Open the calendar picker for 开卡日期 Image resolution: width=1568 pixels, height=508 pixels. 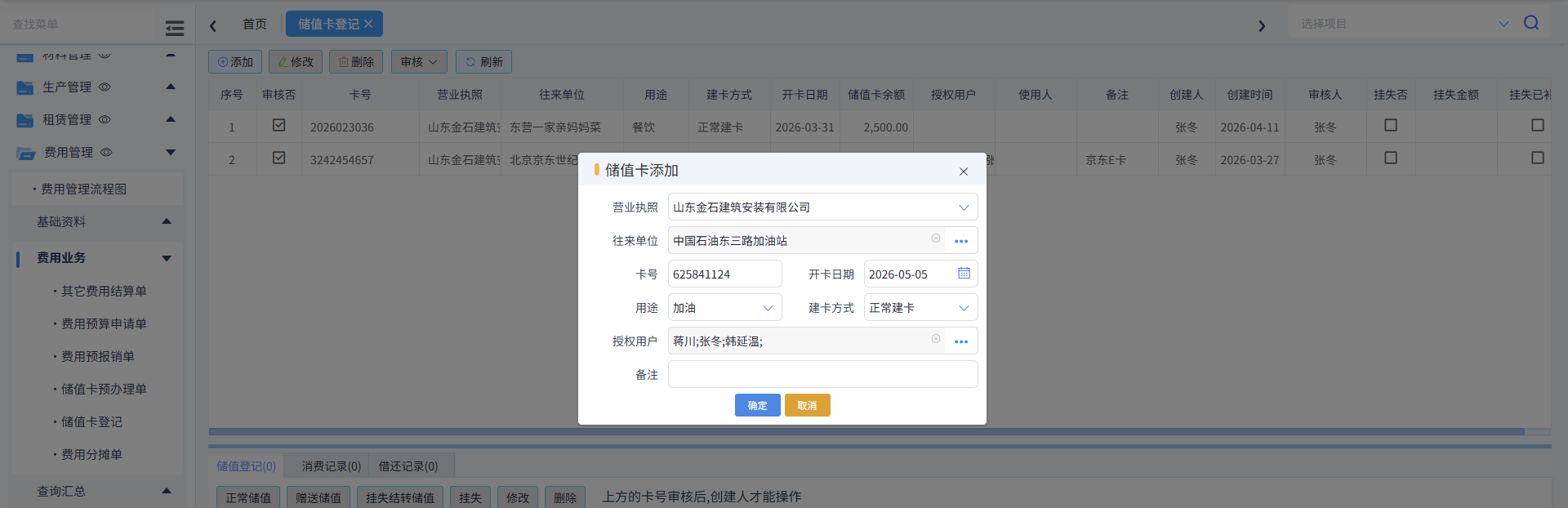pos(964,274)
